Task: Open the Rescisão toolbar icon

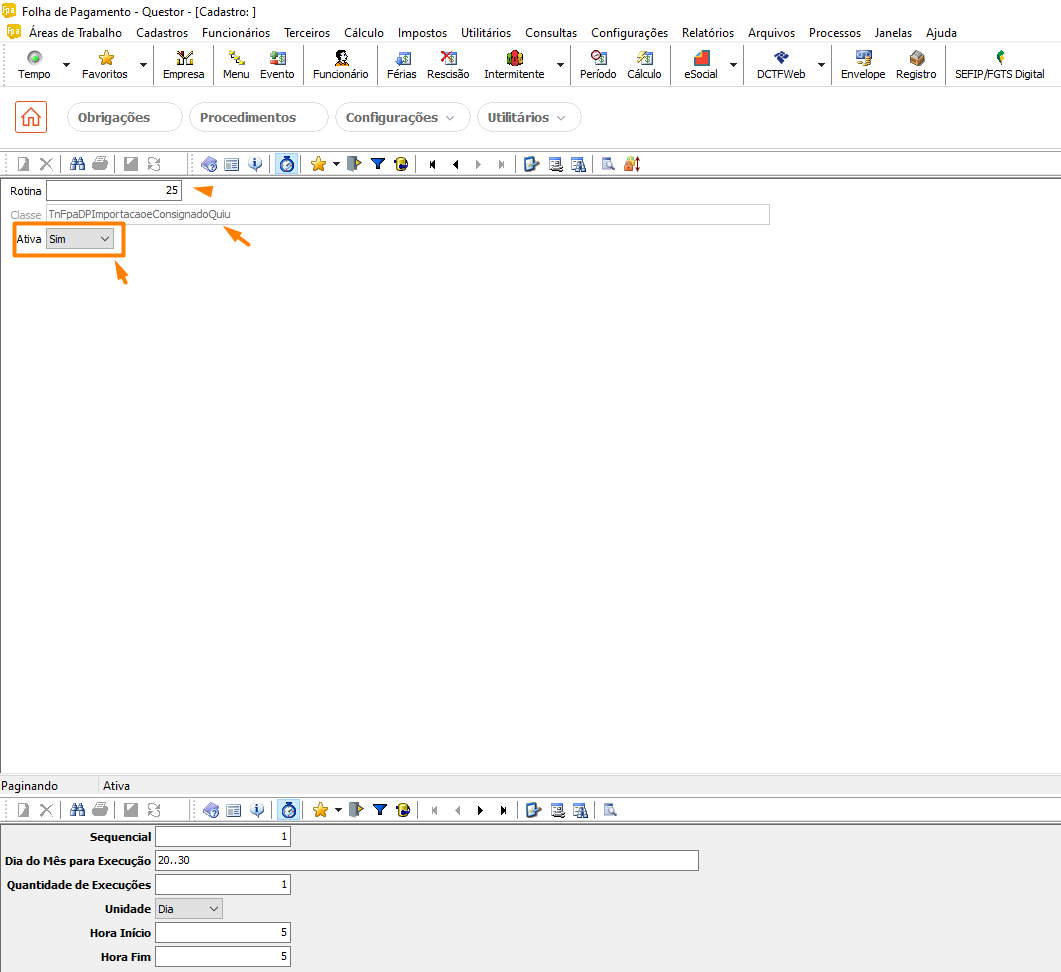Action: pos(448,65)
